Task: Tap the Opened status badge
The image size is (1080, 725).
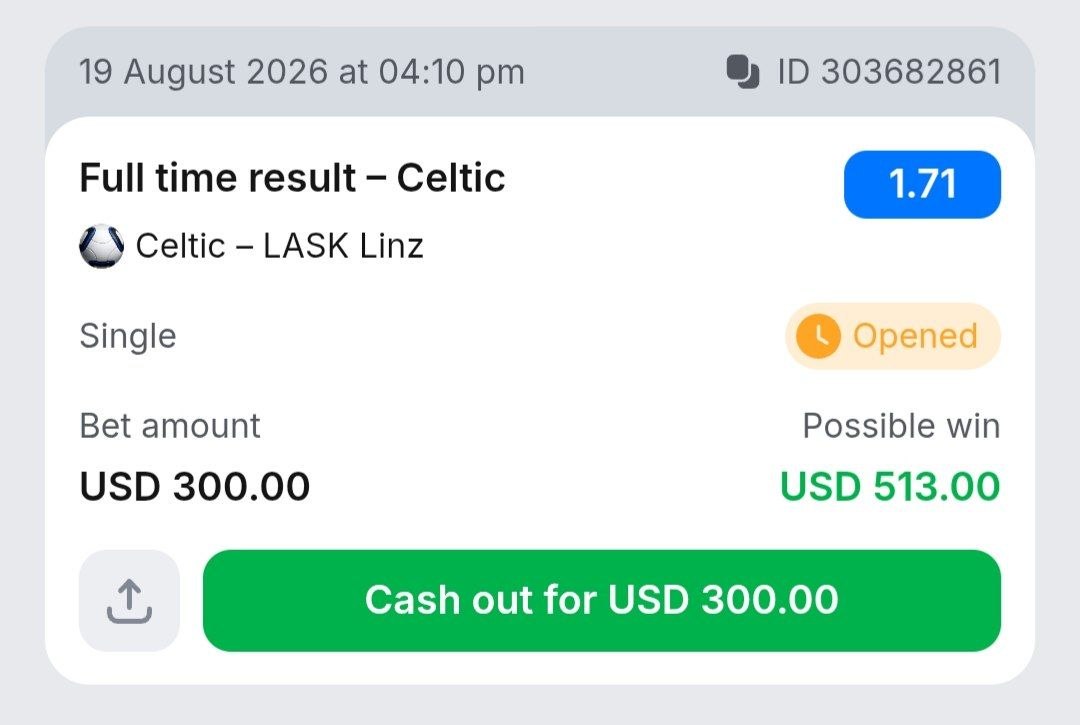Action: click(x=893, y=336)
